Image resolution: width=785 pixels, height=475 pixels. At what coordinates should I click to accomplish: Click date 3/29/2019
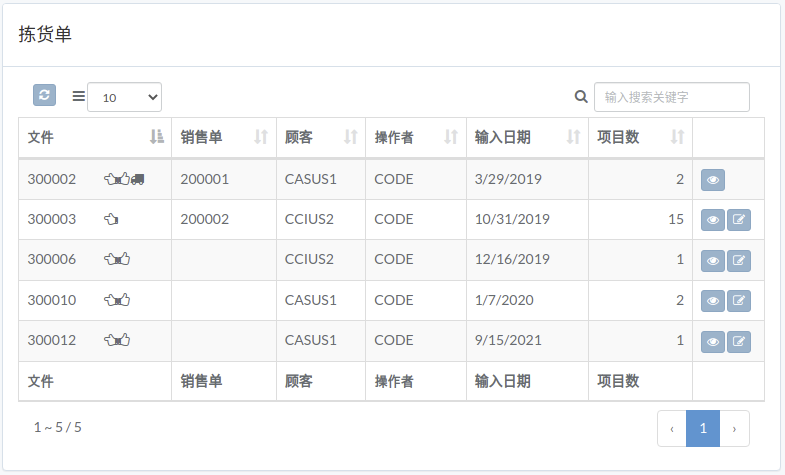[x=508, y=179]
